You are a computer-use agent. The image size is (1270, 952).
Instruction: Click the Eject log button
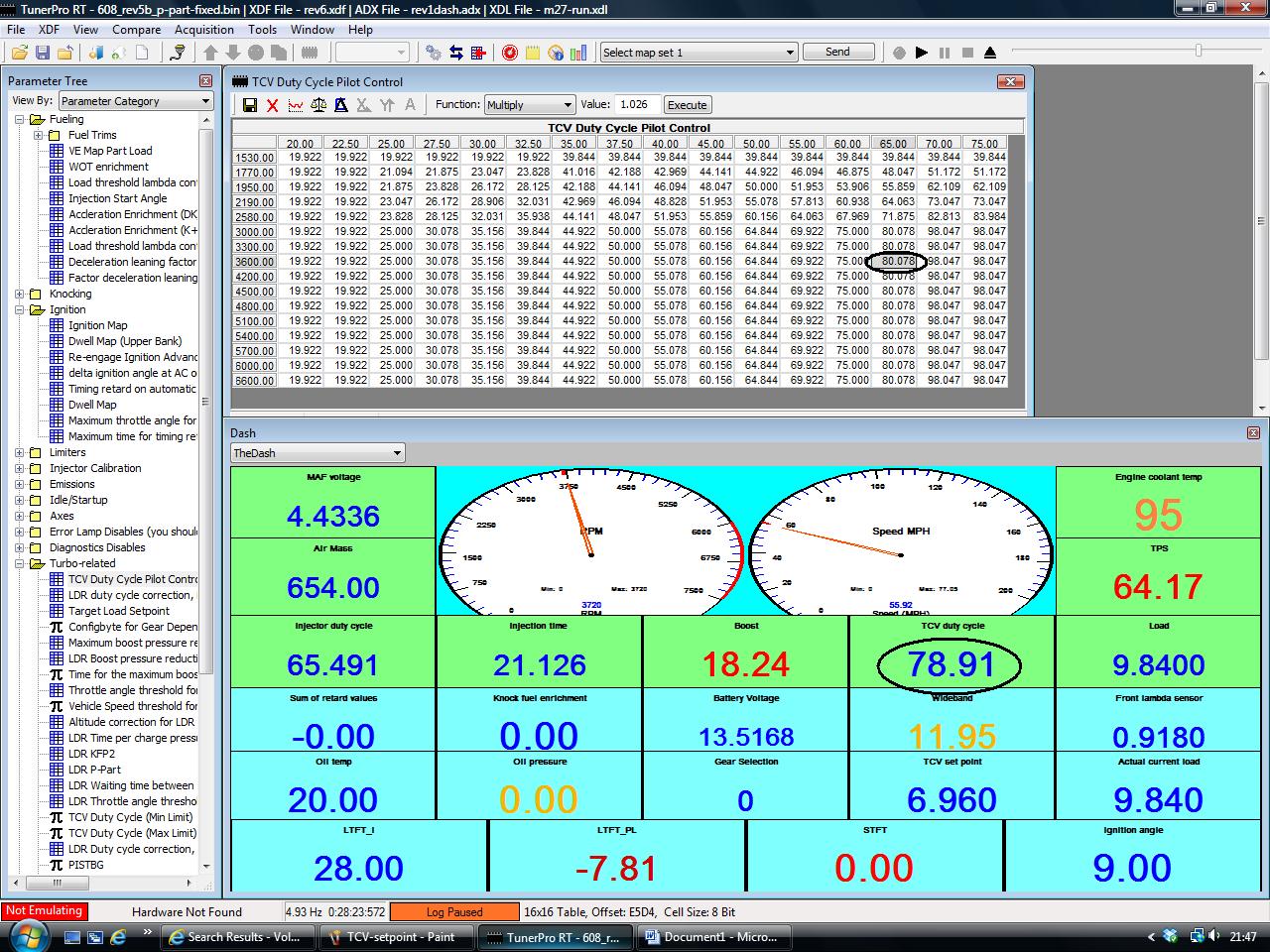coord(990,53)
